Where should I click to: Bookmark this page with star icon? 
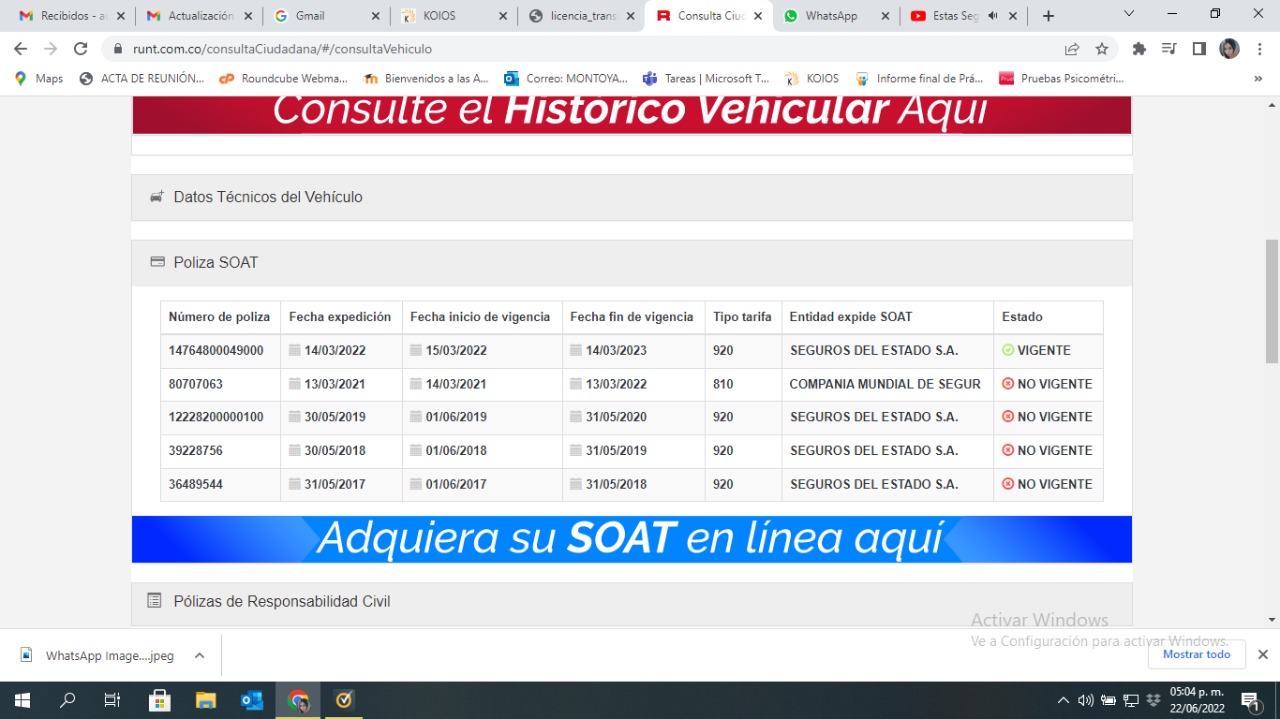pyautogui.click(x=1102, y=49)
